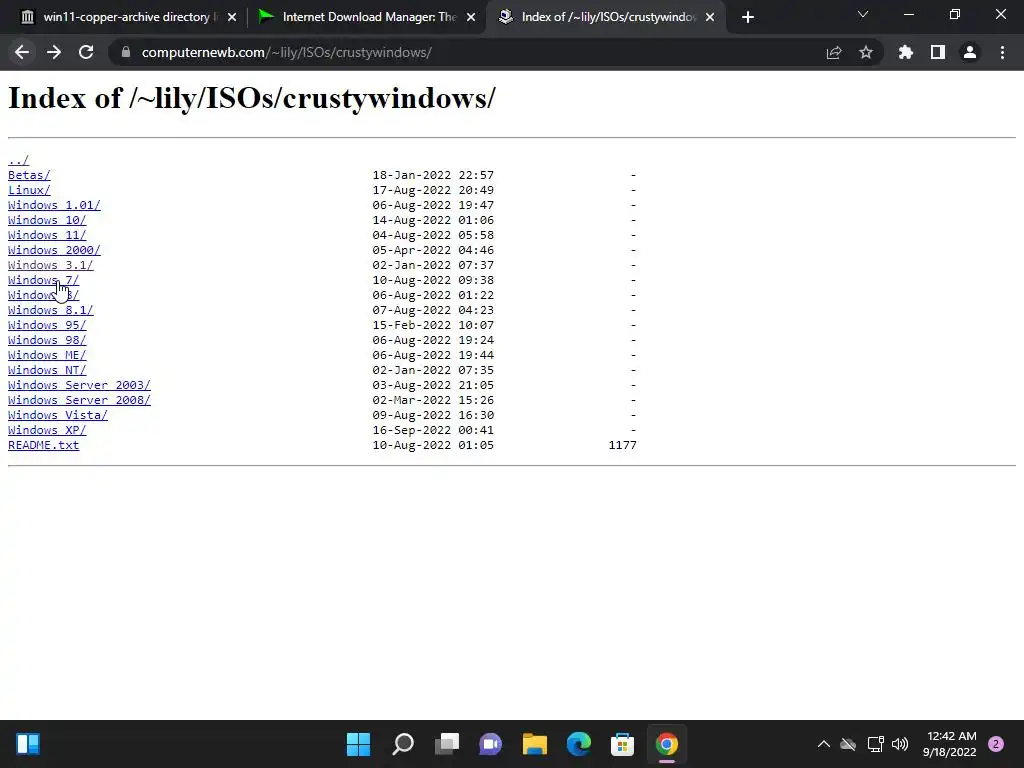Share this page from the address bar
The image size is (1024, 768).
(834, 52)
